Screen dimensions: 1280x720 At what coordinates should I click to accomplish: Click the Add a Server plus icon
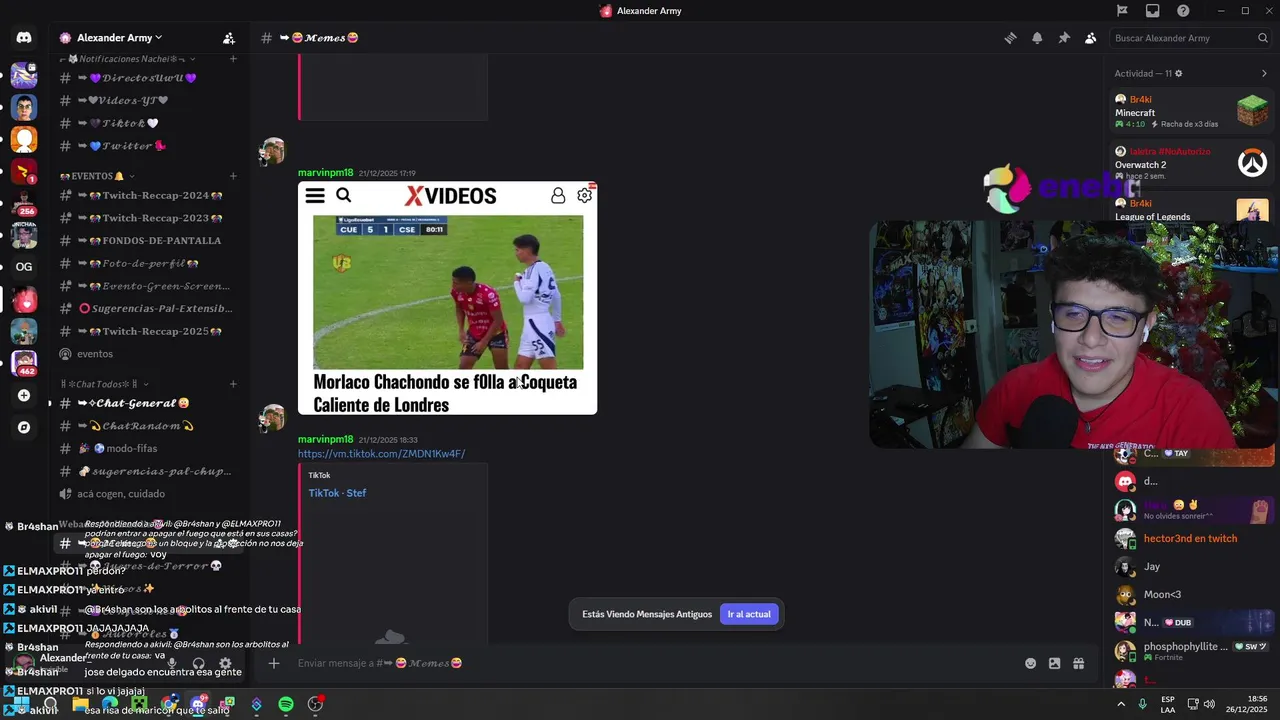[24, 395]
